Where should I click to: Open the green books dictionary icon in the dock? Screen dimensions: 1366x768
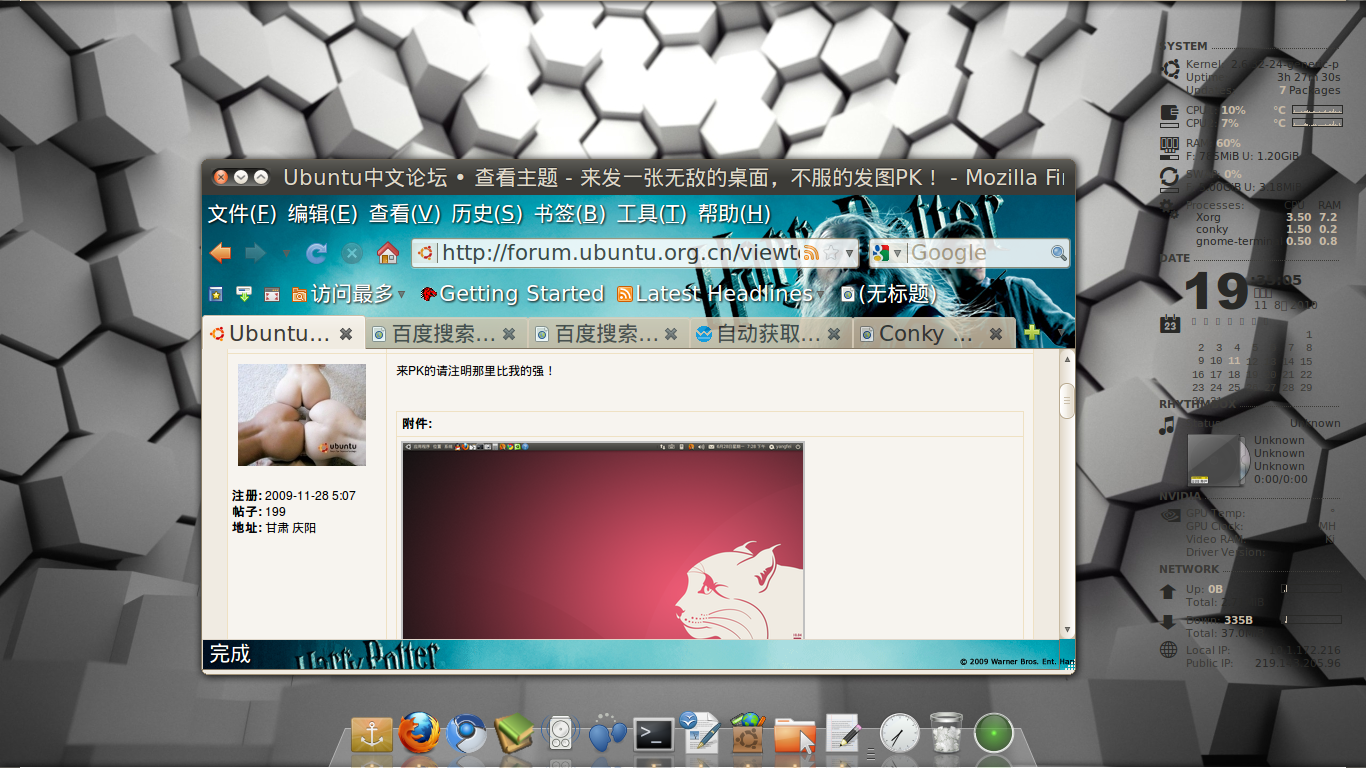[x=514, y=734]
